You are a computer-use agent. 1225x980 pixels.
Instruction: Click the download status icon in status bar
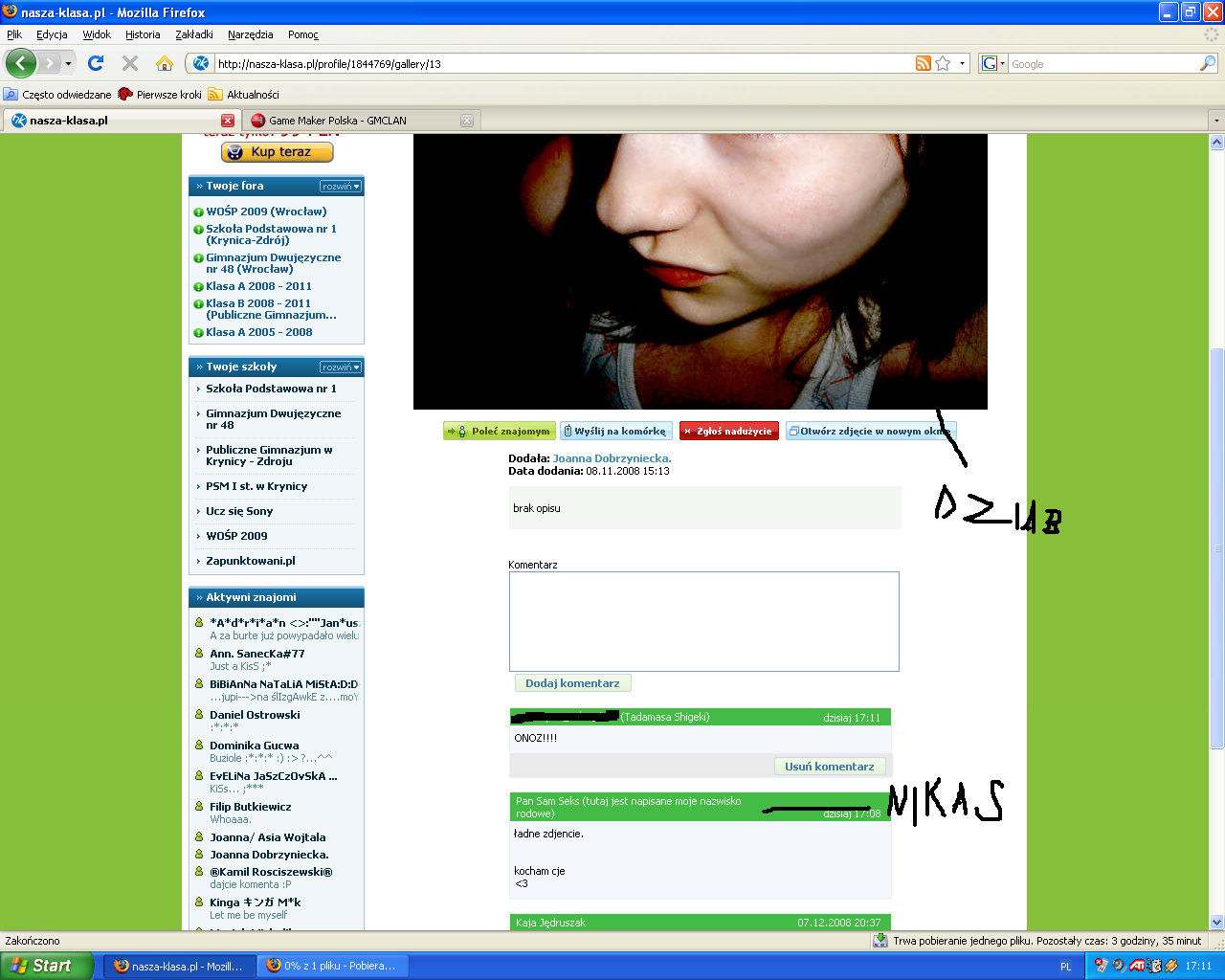pos(880,941)
